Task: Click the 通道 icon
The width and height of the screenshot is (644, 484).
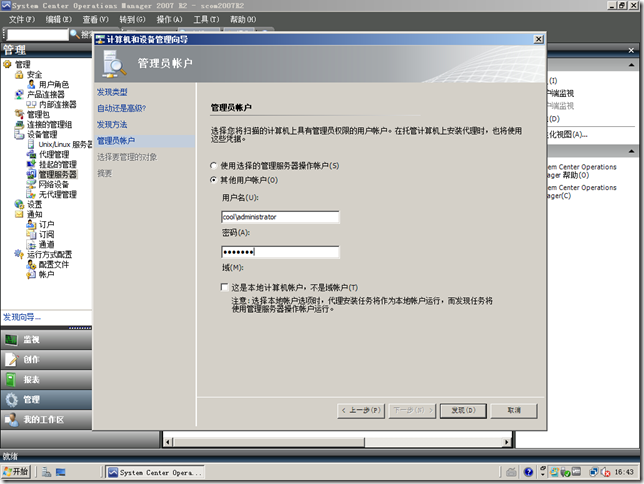Action: pos(31,244)
